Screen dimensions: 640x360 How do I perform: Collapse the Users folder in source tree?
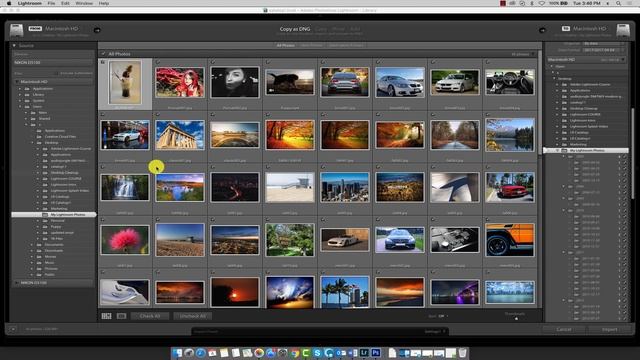20,107
